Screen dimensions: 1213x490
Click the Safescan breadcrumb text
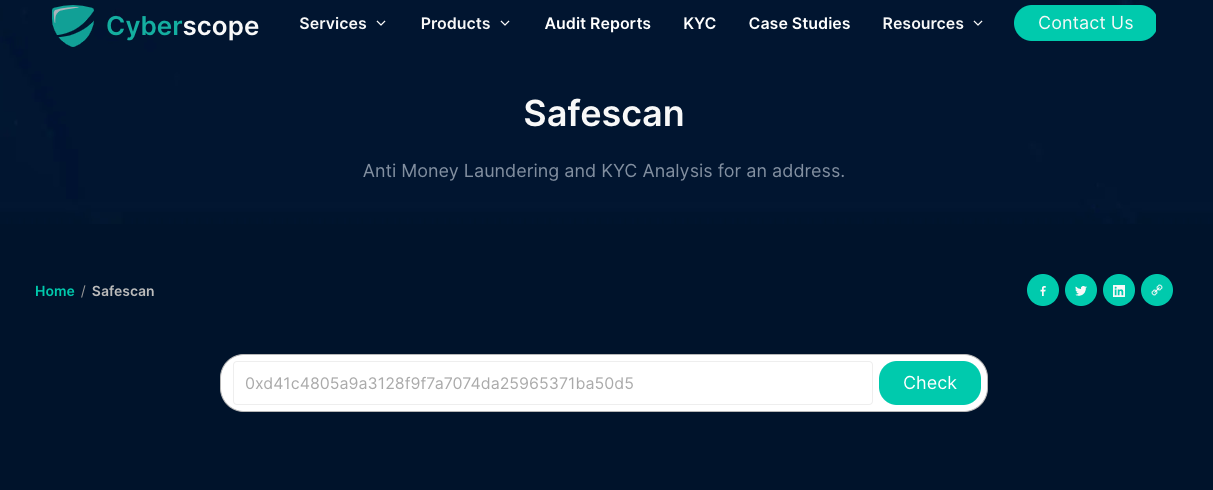123,291
